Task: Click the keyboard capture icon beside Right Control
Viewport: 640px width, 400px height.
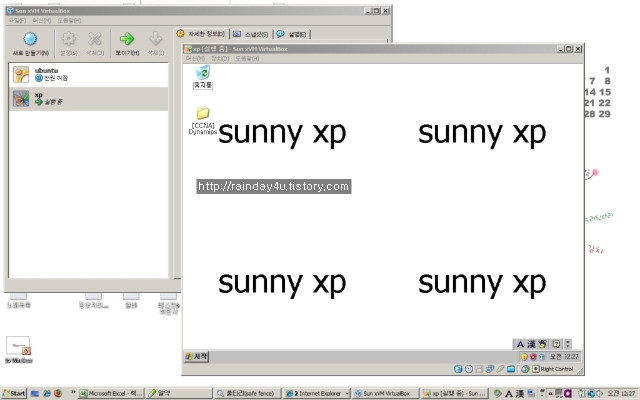Action: (536, 369)
